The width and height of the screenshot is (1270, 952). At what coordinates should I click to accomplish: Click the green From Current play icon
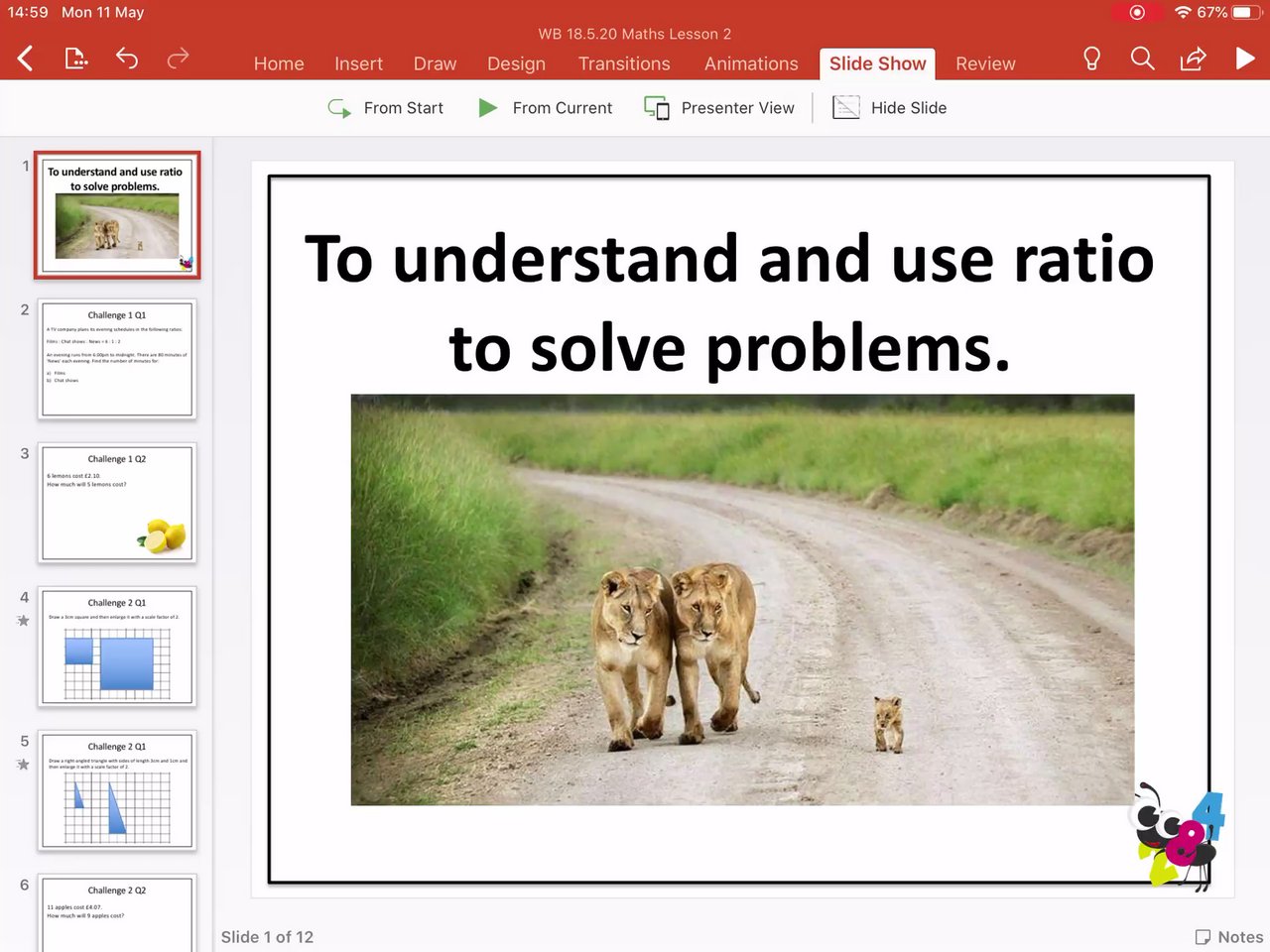pos(487,107)
